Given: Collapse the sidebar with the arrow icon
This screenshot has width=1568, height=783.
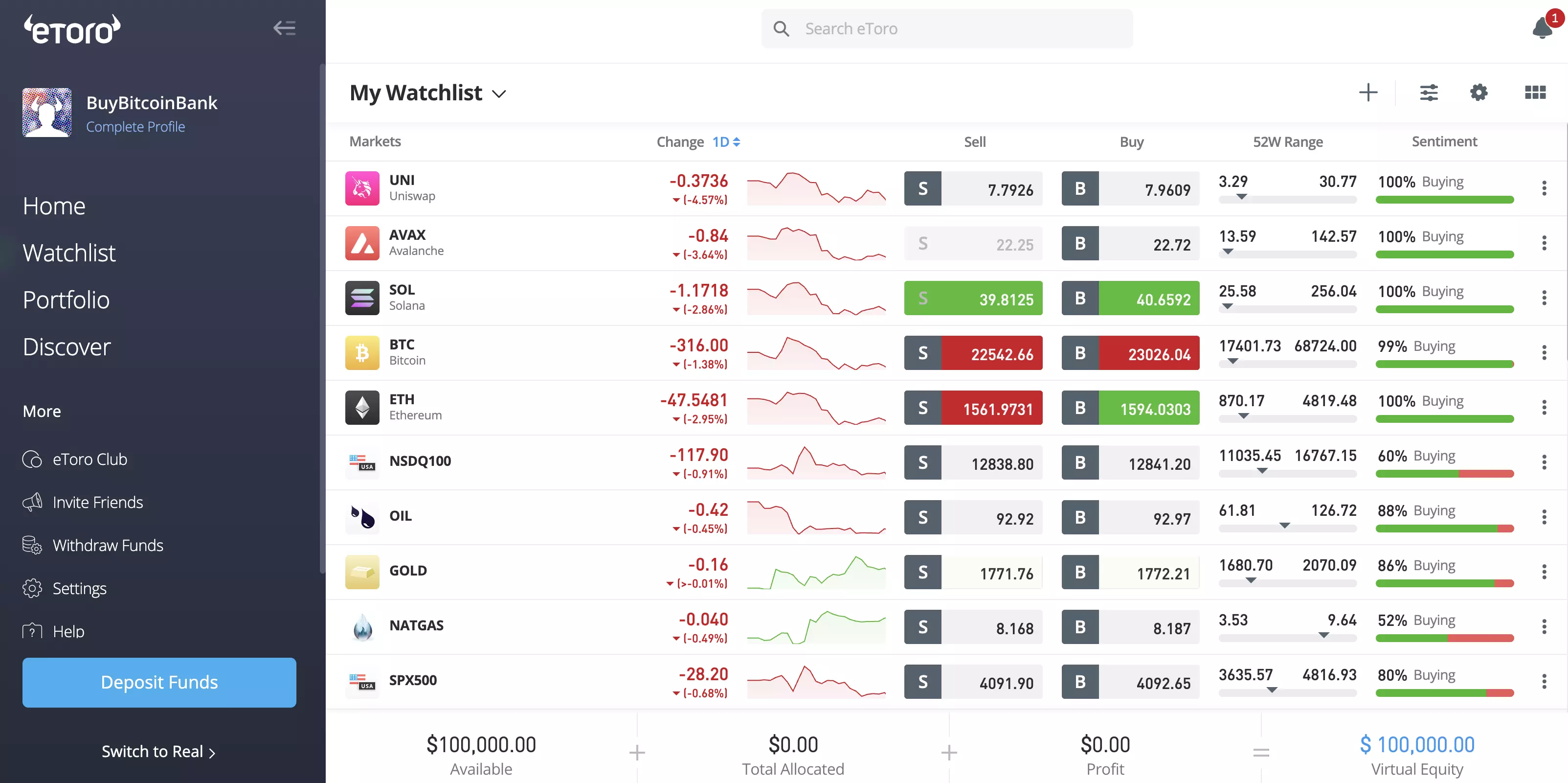Looking at the screenshot, I should click(x=284, y=28).
